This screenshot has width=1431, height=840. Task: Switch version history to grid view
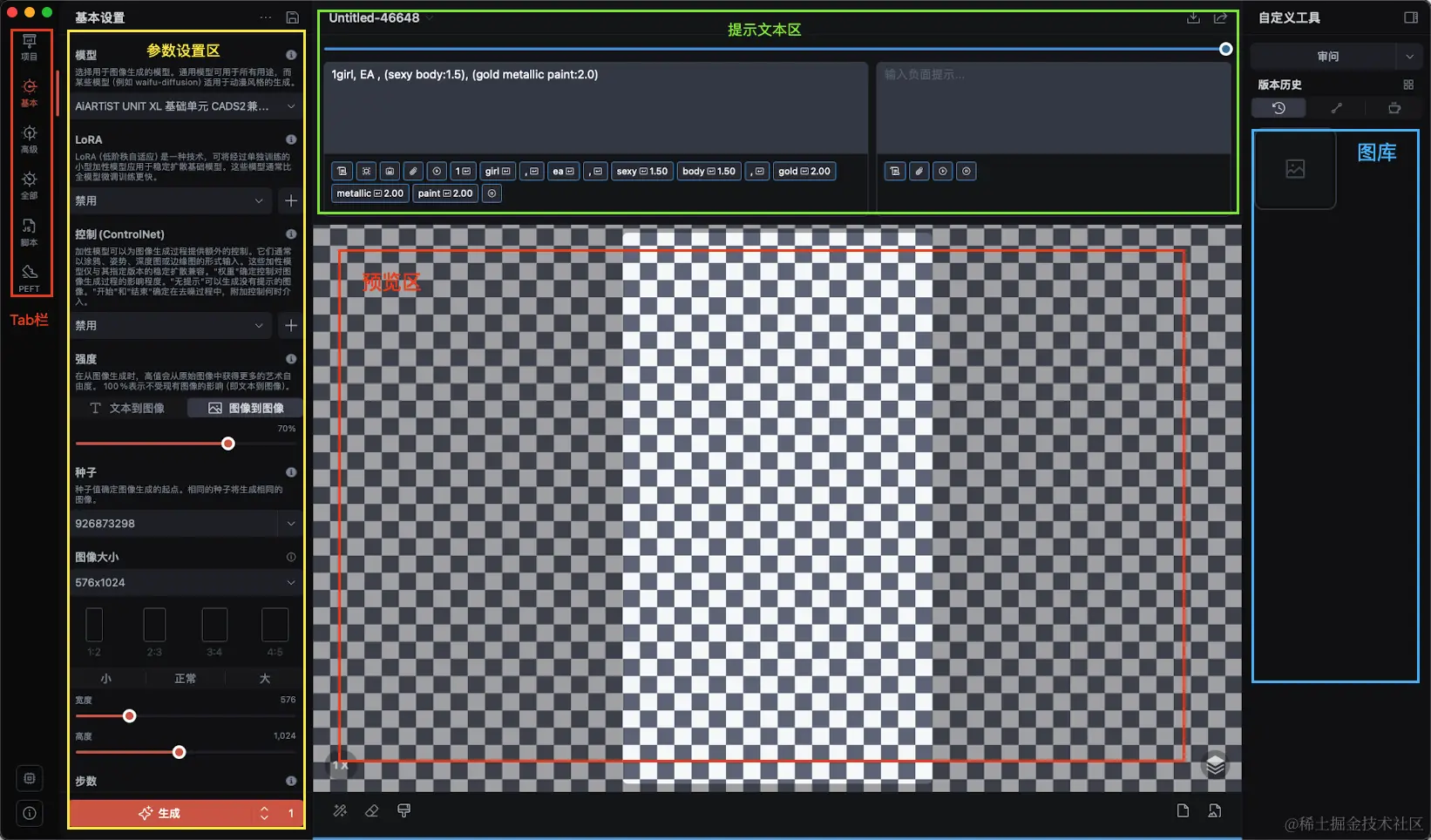coord(1408,85)
